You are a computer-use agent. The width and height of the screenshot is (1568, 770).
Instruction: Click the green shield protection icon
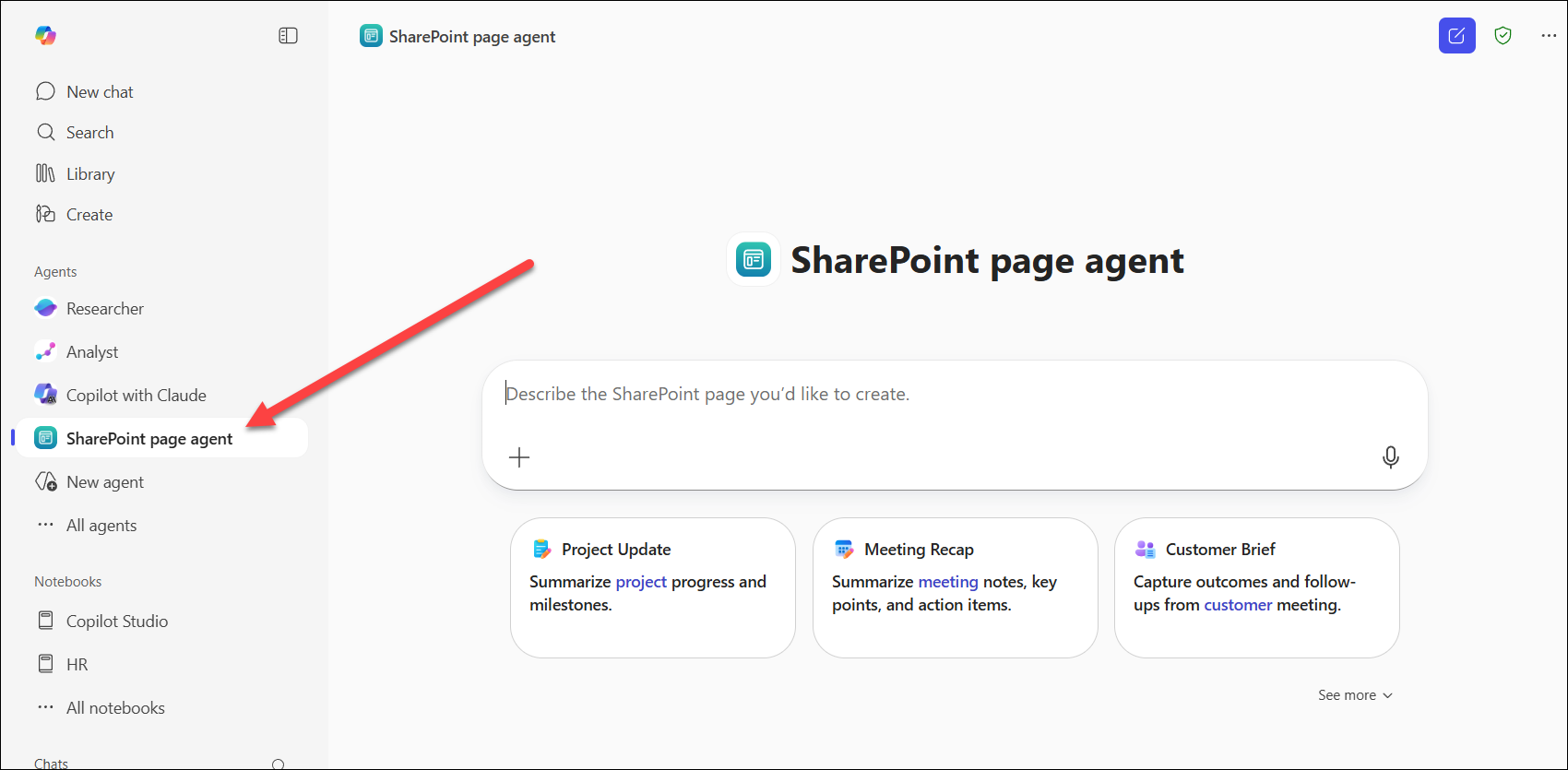pyautogui.click(x=1503, y=36)
